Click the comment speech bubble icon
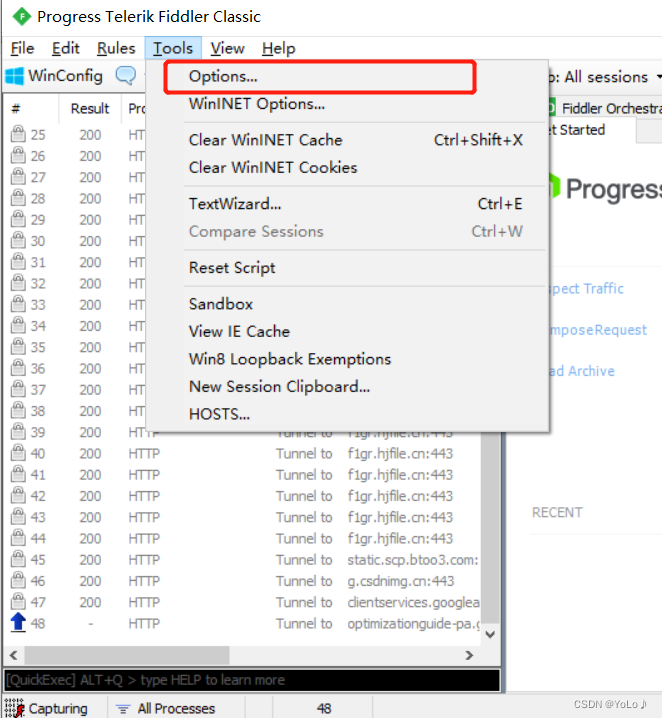The height and width of the screenshot is (718, 662). [x=126, y=76]
